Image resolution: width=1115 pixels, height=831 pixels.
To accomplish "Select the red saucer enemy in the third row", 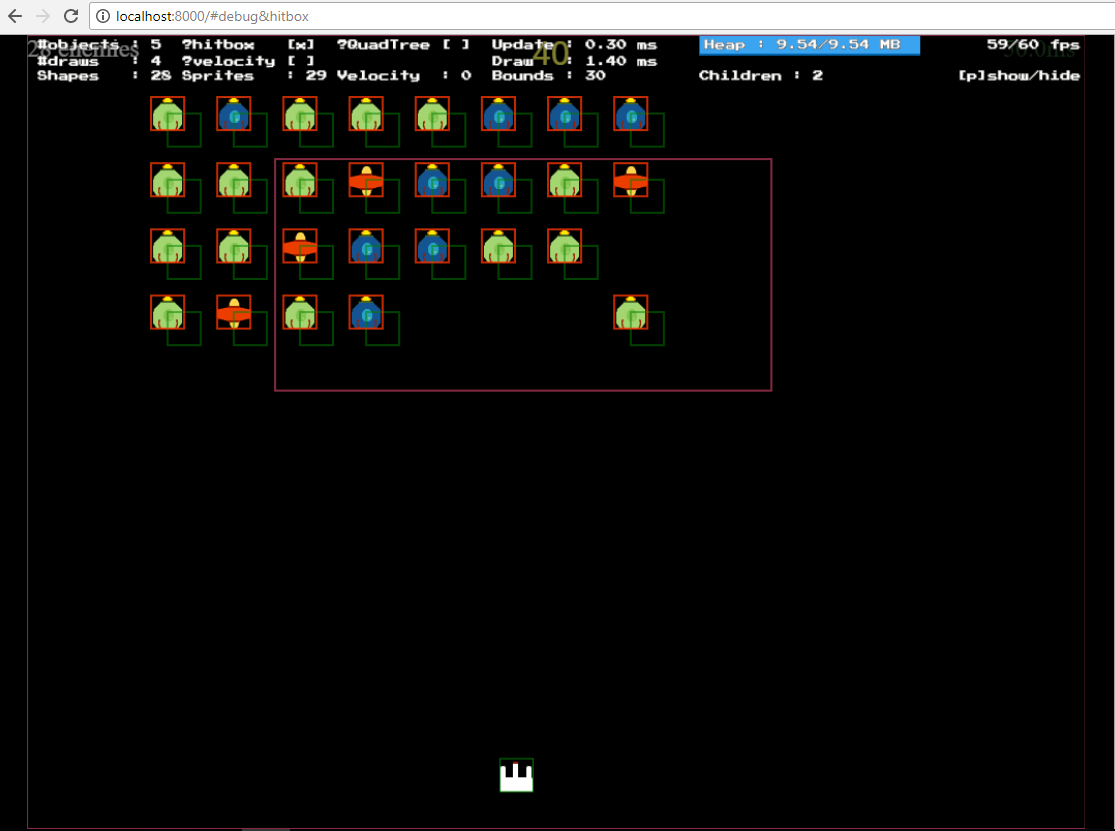I will 300,246.
